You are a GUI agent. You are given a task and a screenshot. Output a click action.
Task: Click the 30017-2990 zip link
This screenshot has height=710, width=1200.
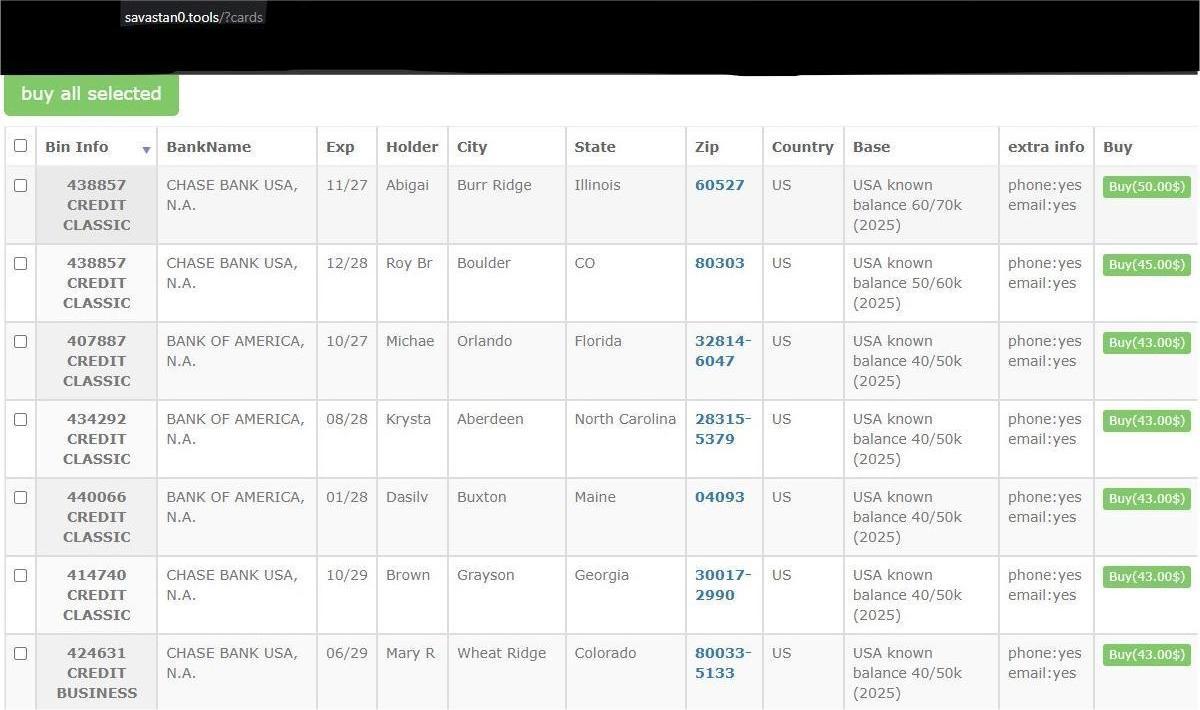point(723,585)
